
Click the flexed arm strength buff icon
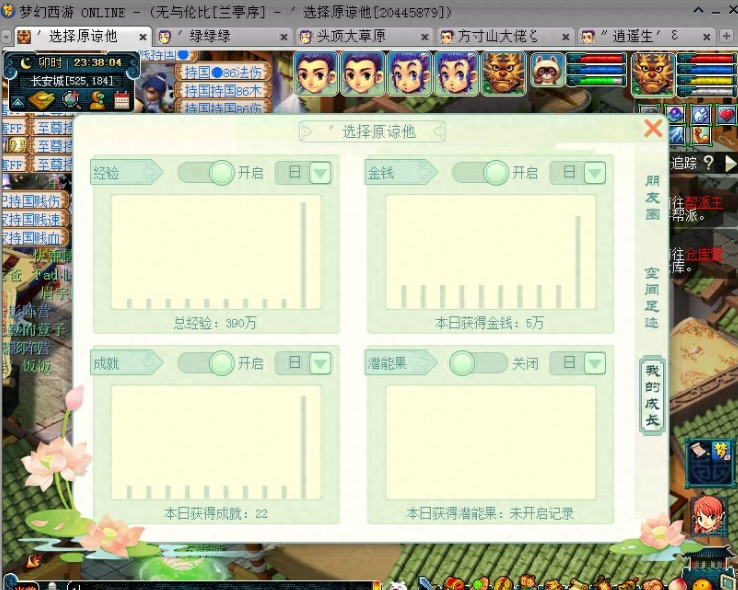[x=701, y=135]
